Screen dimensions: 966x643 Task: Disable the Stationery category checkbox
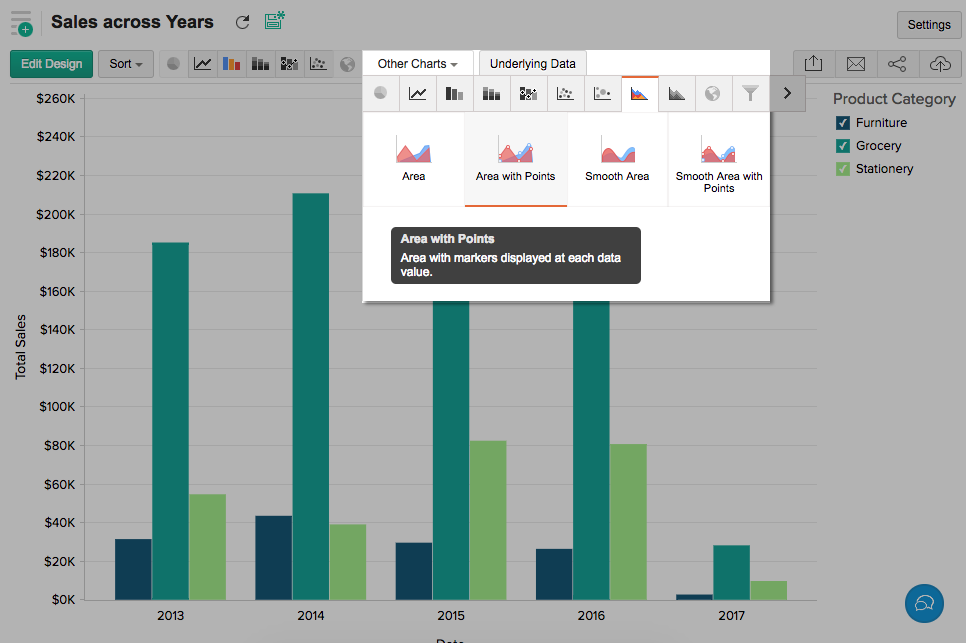pyautogui.click(x=842, y=169)
